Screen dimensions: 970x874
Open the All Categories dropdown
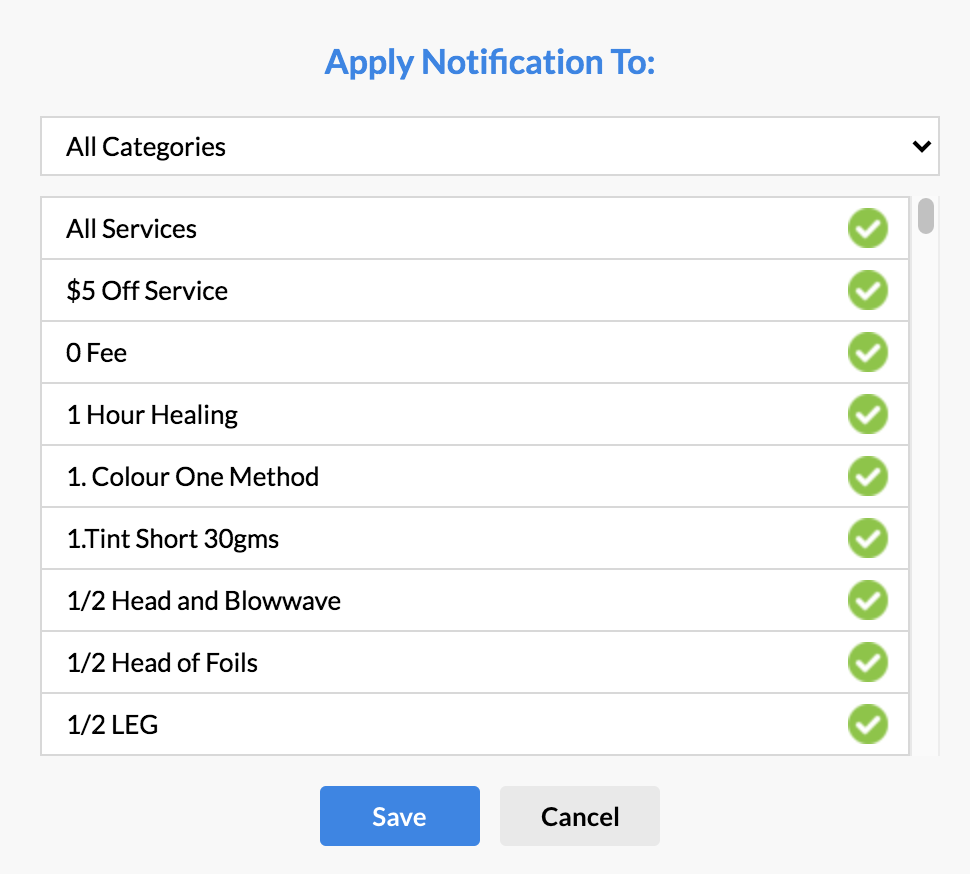pos(489,147)
